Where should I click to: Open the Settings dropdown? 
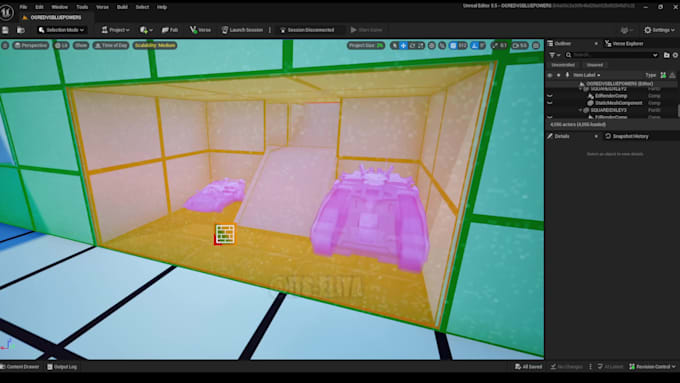pyautogui.click(x=659, y=30)
